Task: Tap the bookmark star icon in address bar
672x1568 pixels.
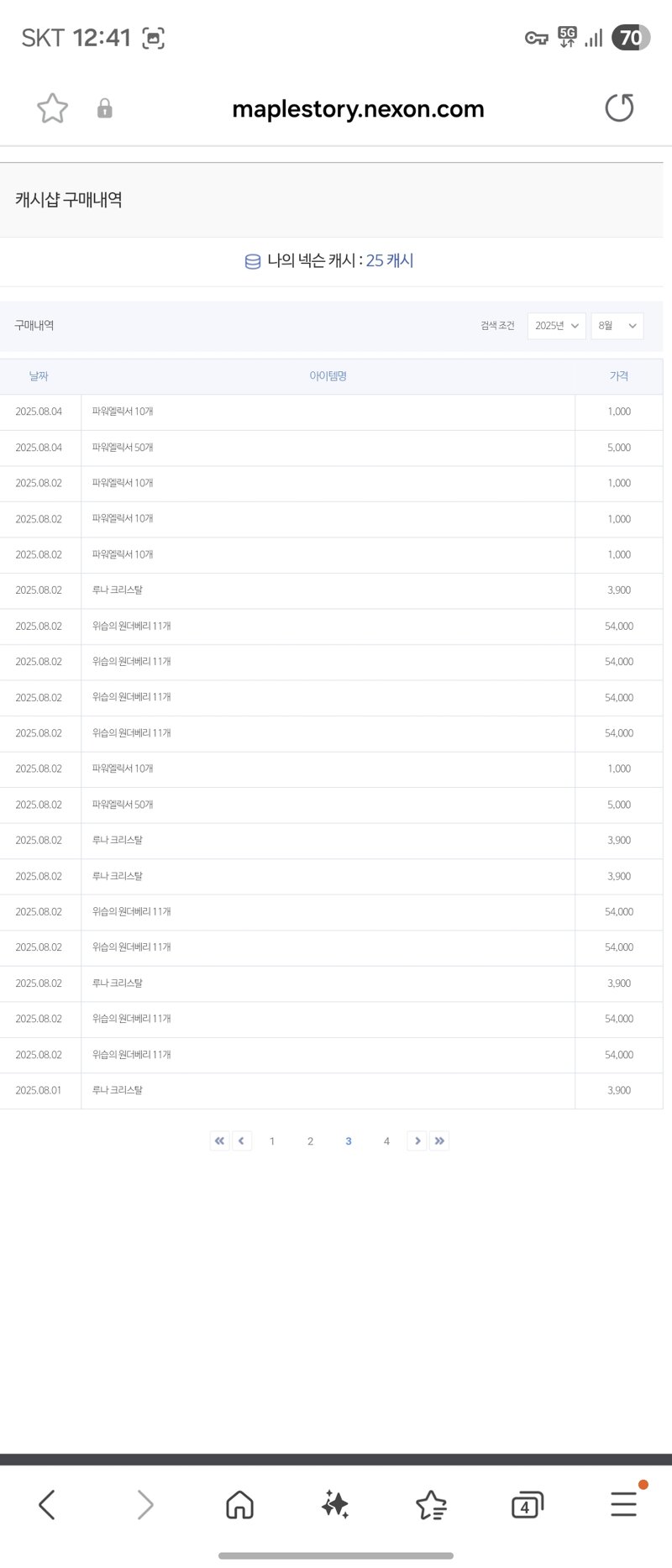Action: (x=52, y=108)
